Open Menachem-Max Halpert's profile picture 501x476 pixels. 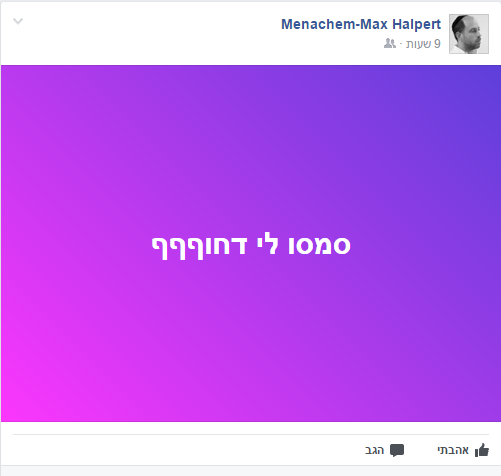coord(469,34)
